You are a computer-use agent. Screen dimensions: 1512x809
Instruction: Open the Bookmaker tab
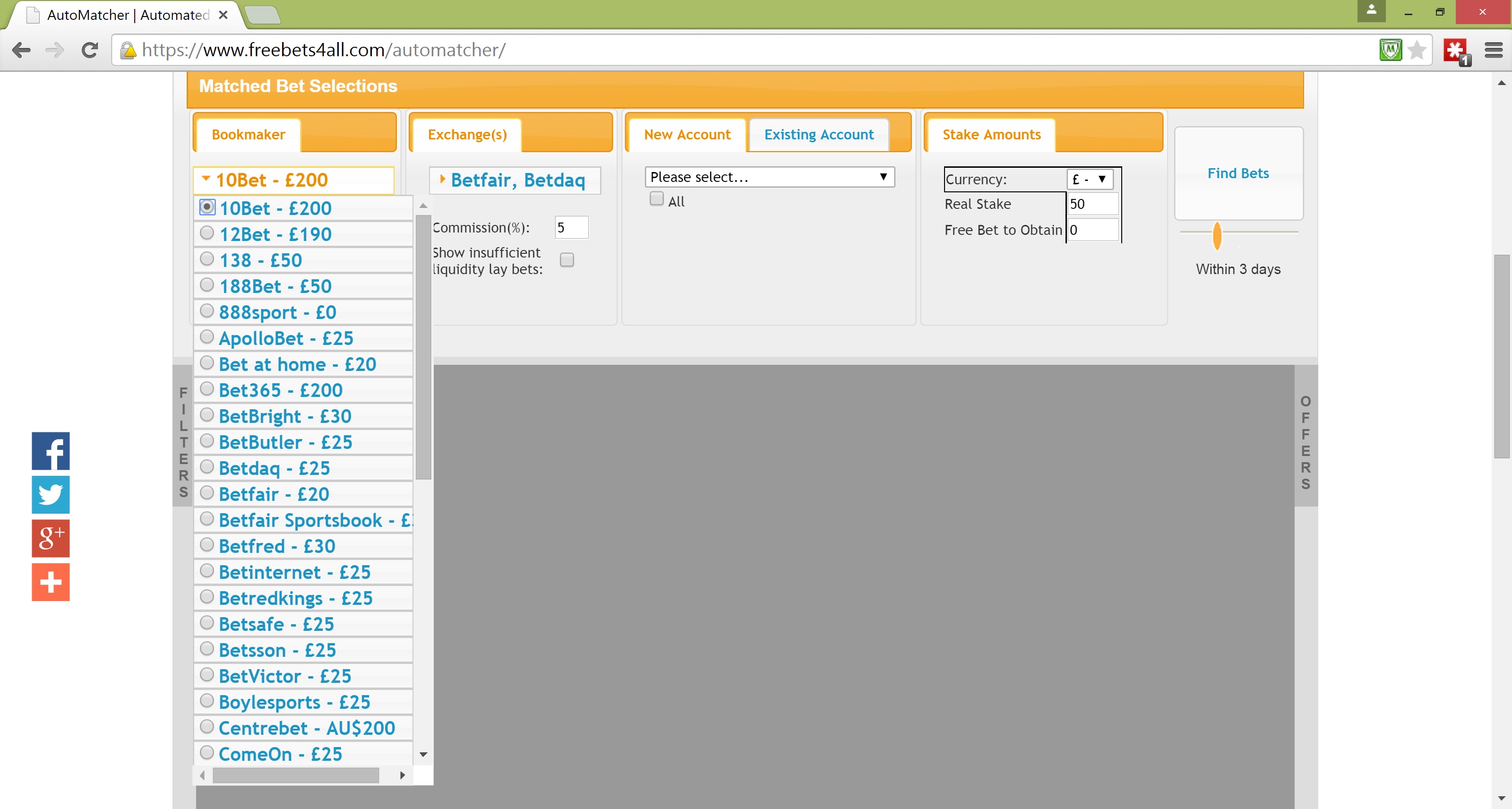click(248, 135)
